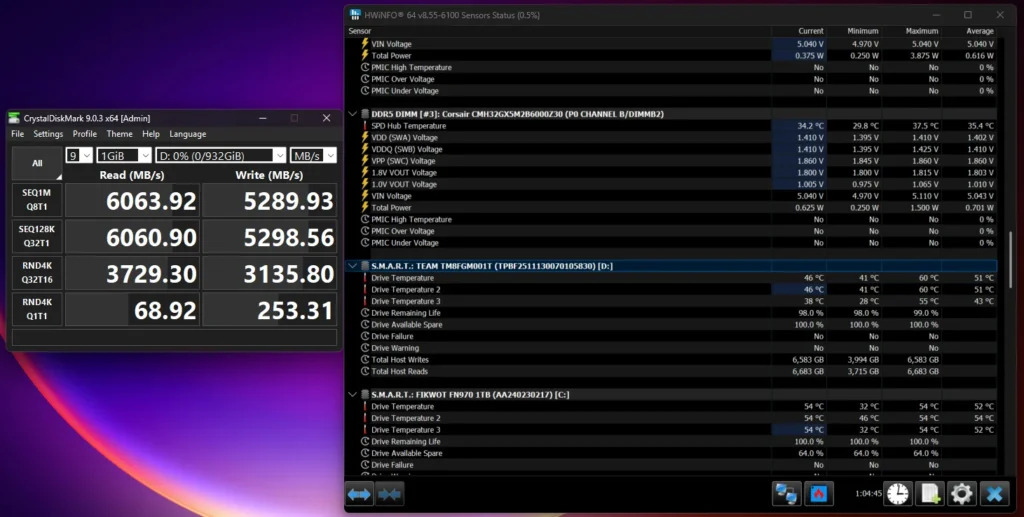This screenshot has width=1024, height=517.
Task: Open the File menu in CrystalDiskMark
Action: click(x=18, y=134)
